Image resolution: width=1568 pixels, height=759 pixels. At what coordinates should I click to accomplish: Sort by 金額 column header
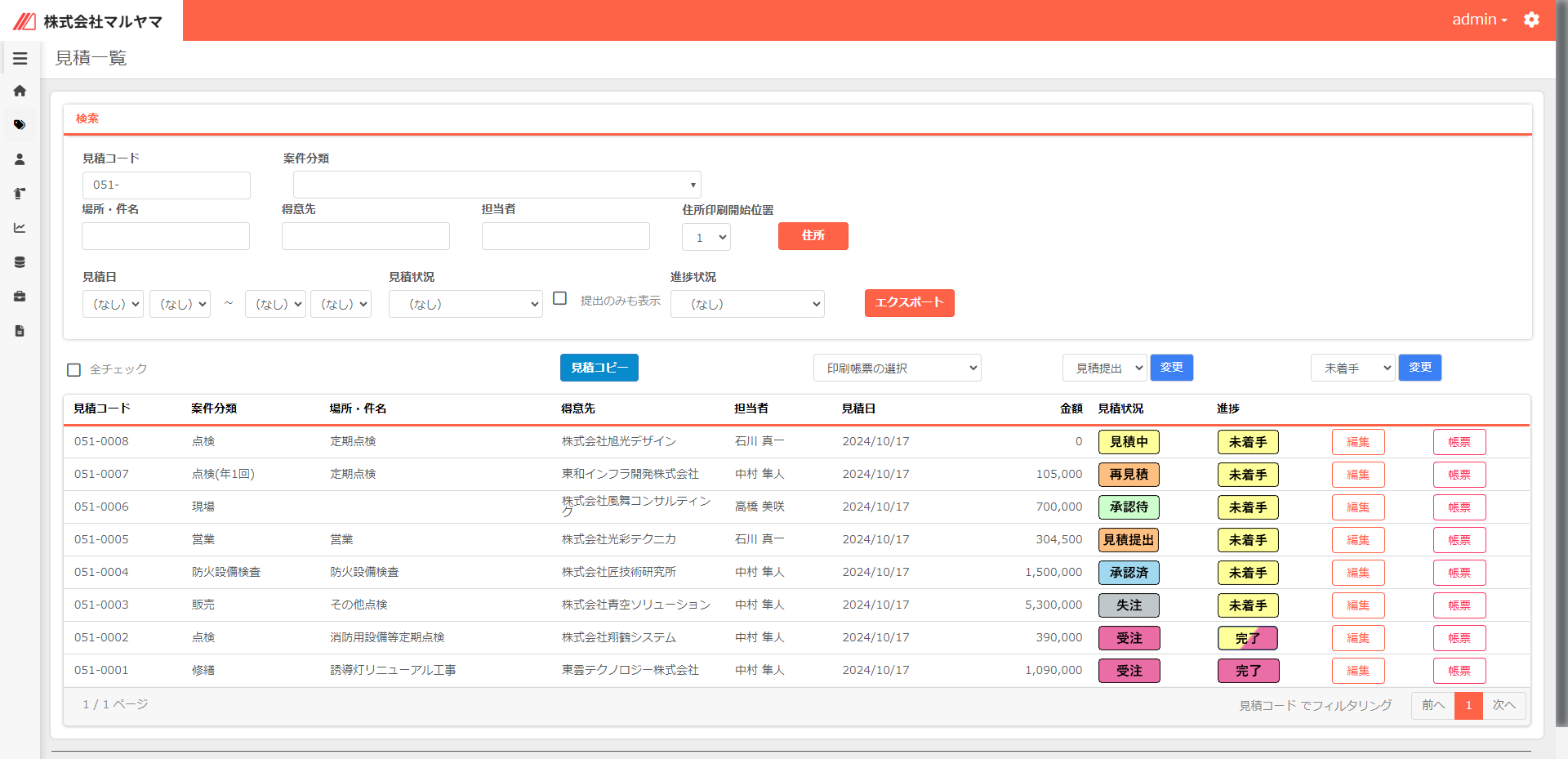pos(1071,409)
